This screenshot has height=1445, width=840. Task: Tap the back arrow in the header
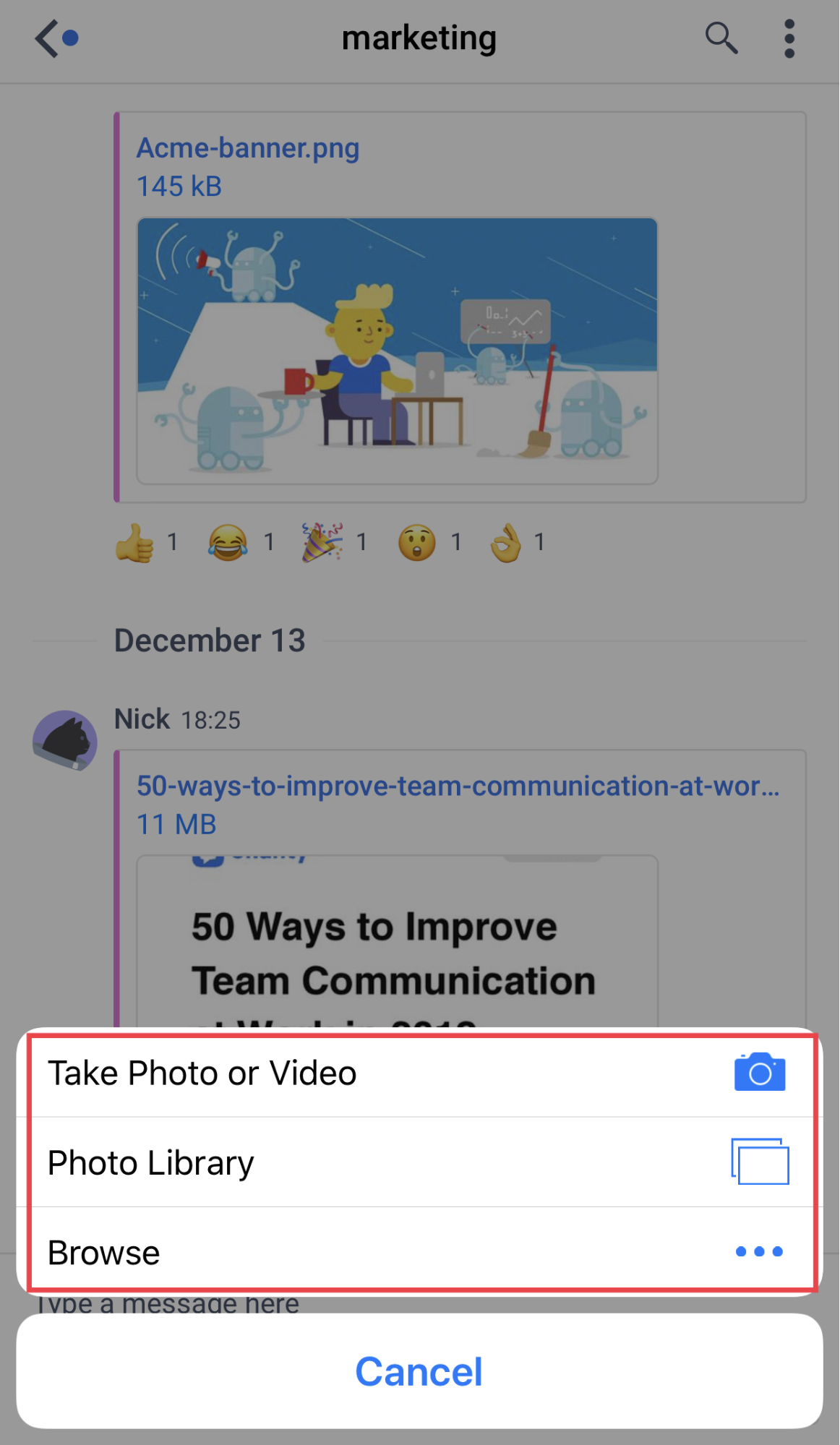(x=48, y=38)
